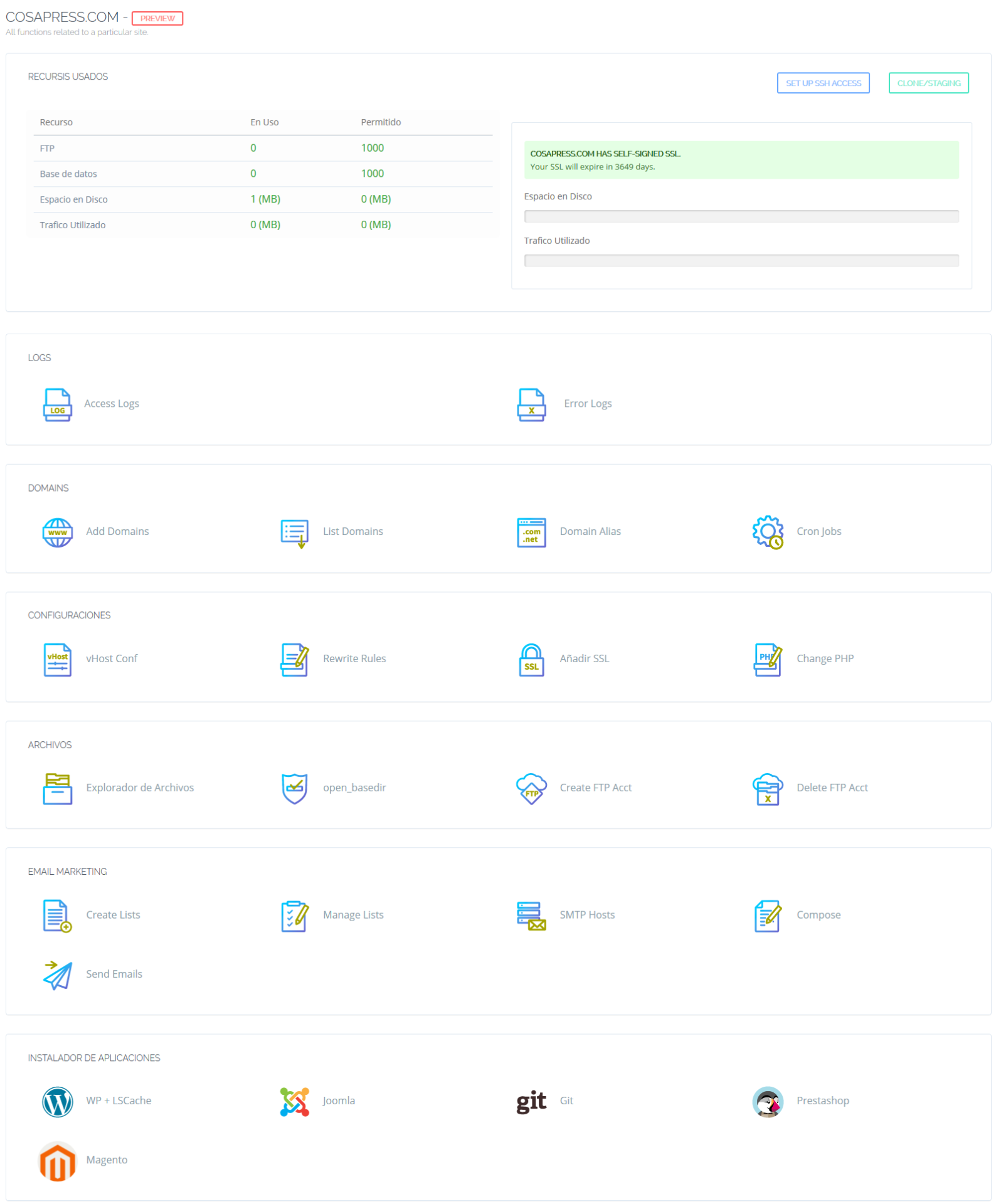996x1204 pixels.
Task: Open the Access Logs link
Action: coord(112,404)
